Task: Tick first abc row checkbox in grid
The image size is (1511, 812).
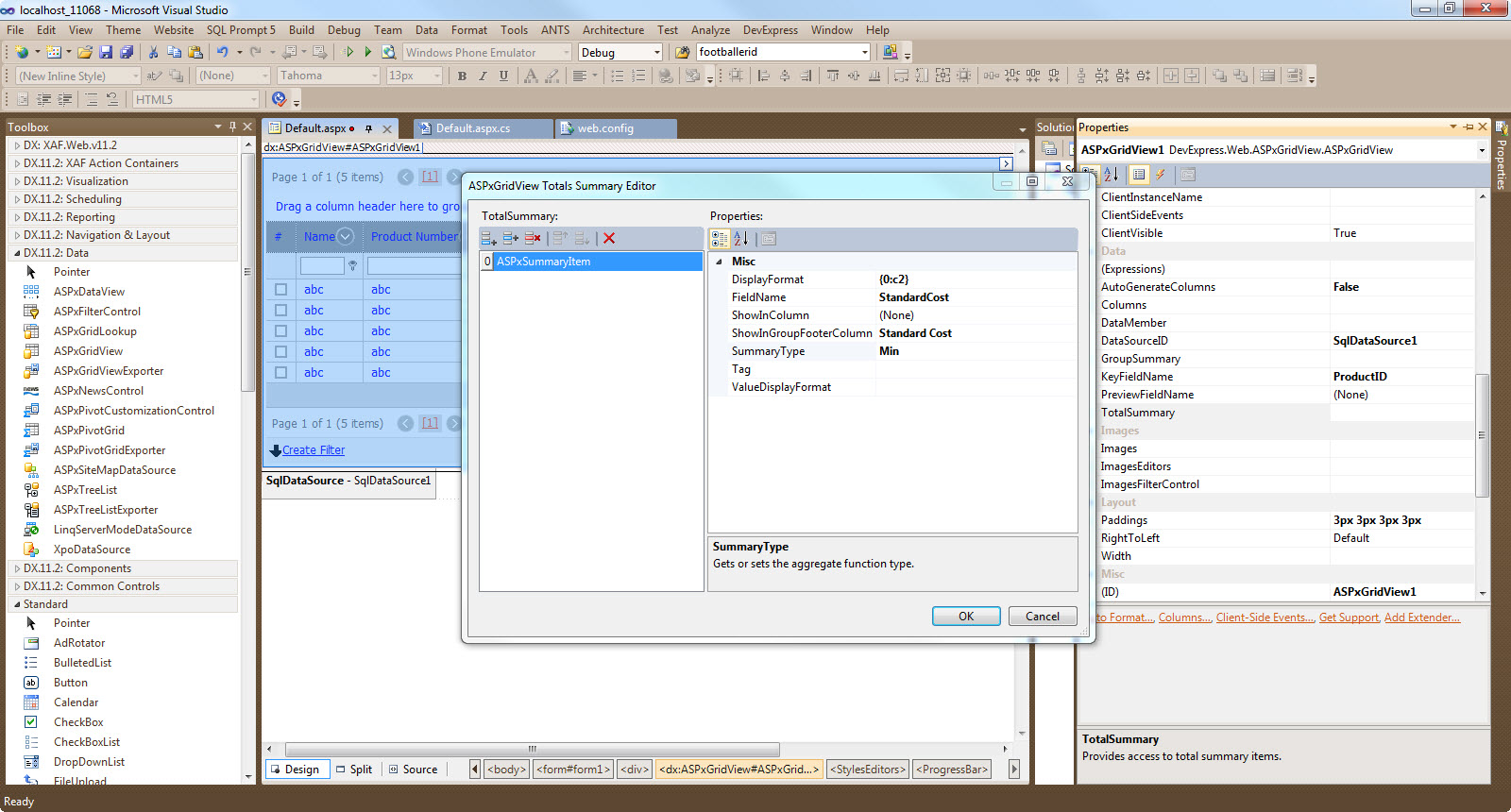Action: point(280,290)
